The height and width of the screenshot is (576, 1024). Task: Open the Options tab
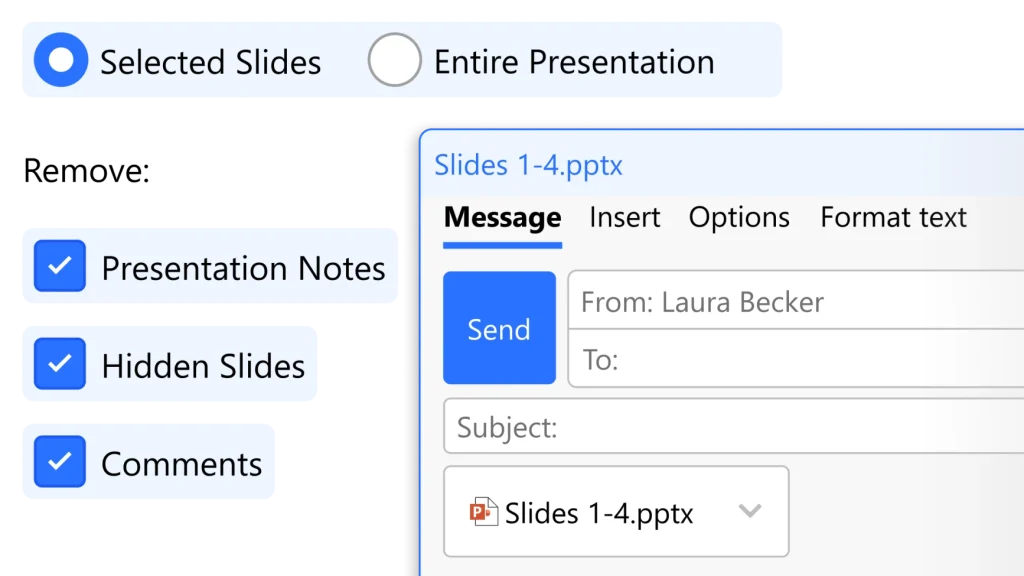point(739,217)
